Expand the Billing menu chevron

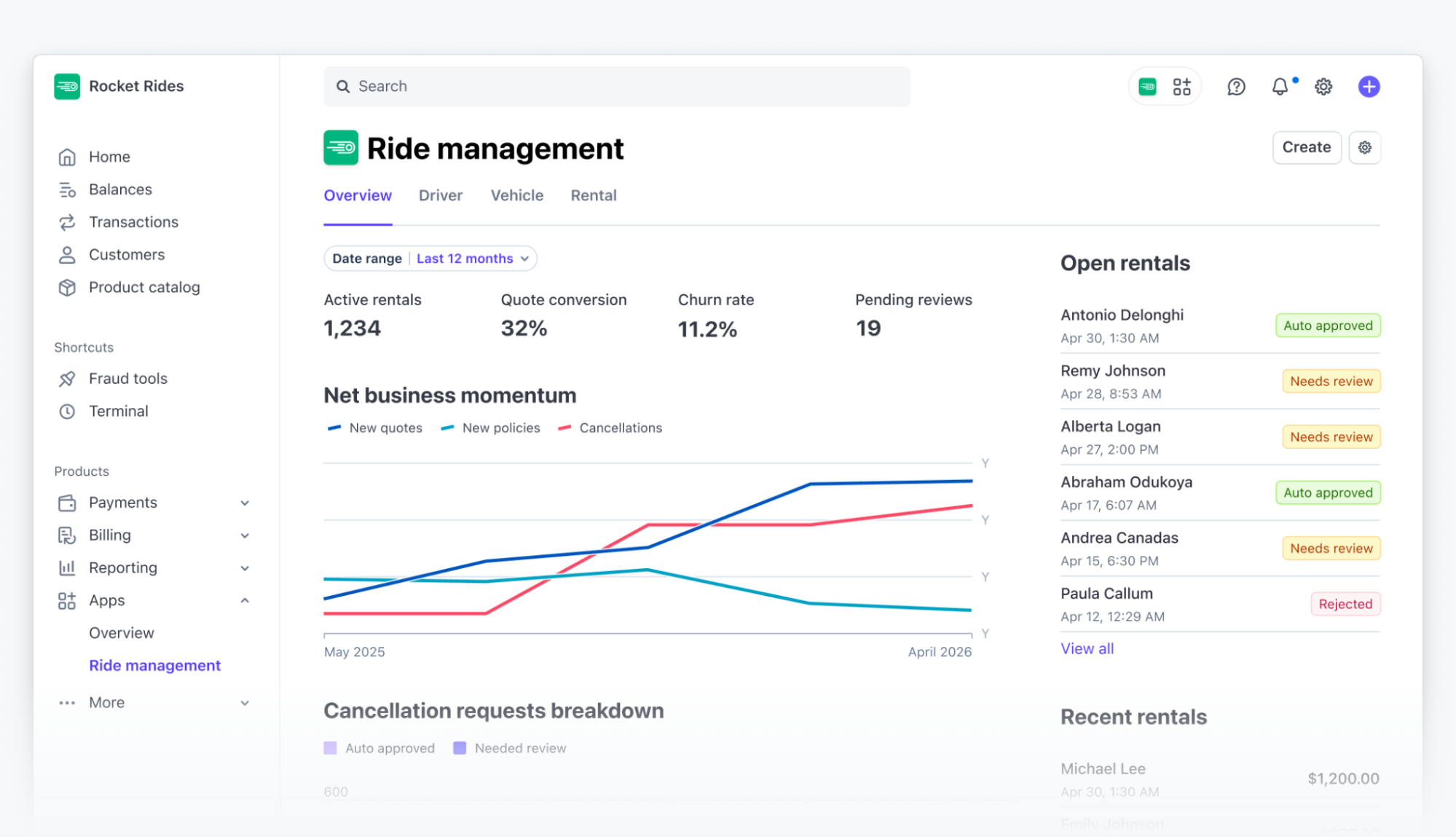click(x=245, y=535)
